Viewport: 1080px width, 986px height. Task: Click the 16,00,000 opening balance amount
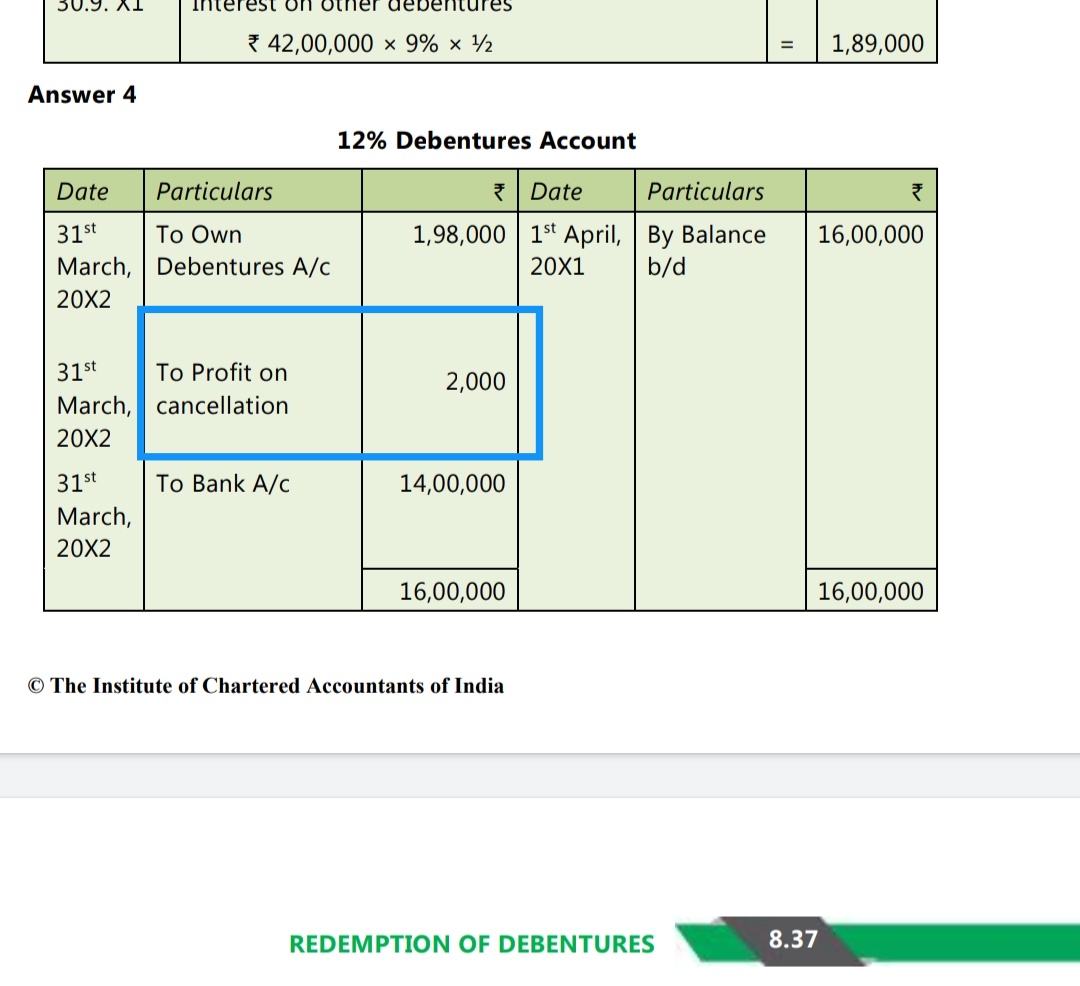[x=870, y=235]
